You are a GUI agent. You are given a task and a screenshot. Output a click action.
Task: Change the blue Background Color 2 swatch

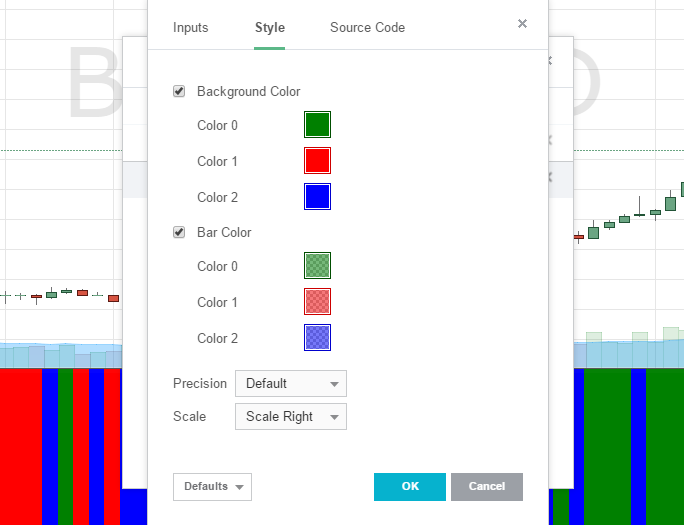click(317, 197)
